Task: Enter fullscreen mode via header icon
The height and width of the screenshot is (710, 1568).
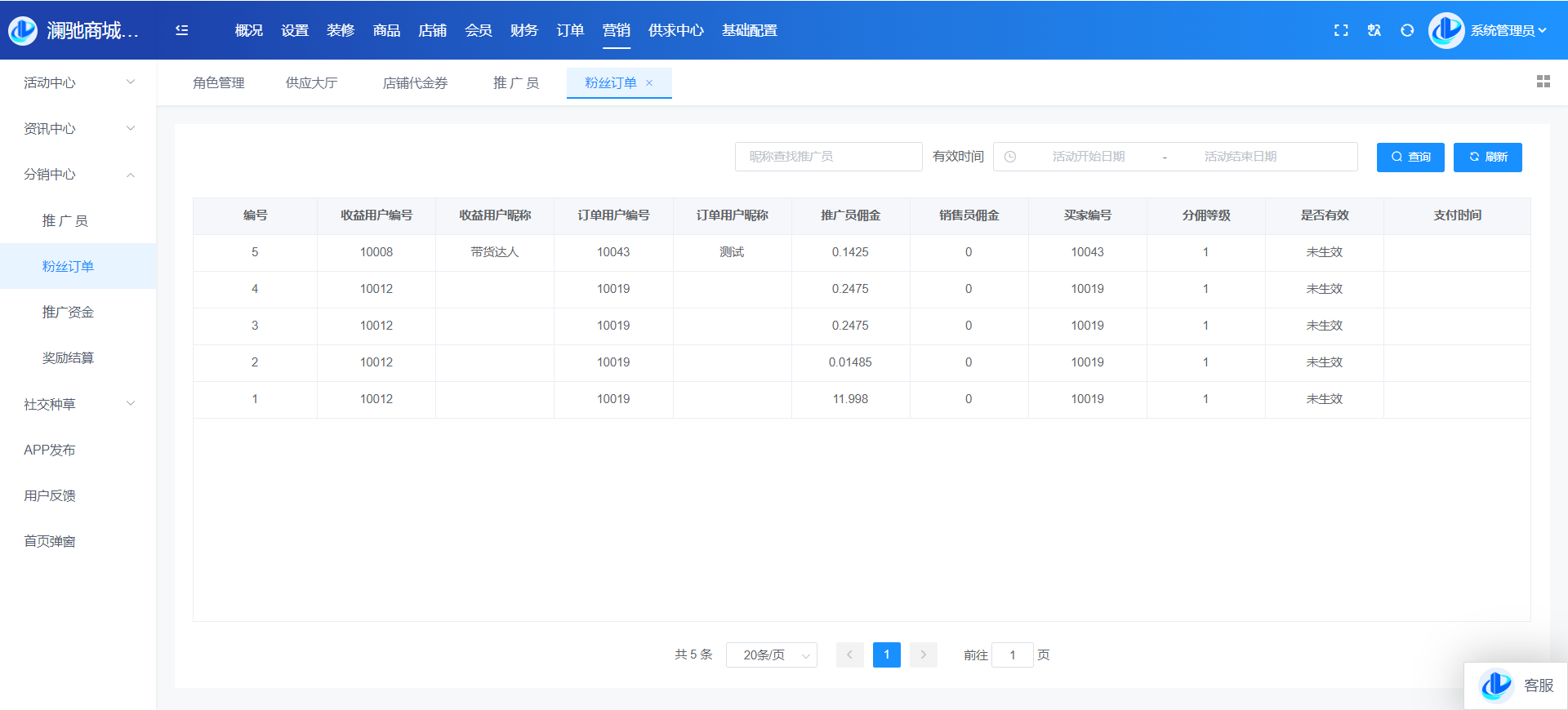Action: pyautogui.click(x=1341, y=30)
